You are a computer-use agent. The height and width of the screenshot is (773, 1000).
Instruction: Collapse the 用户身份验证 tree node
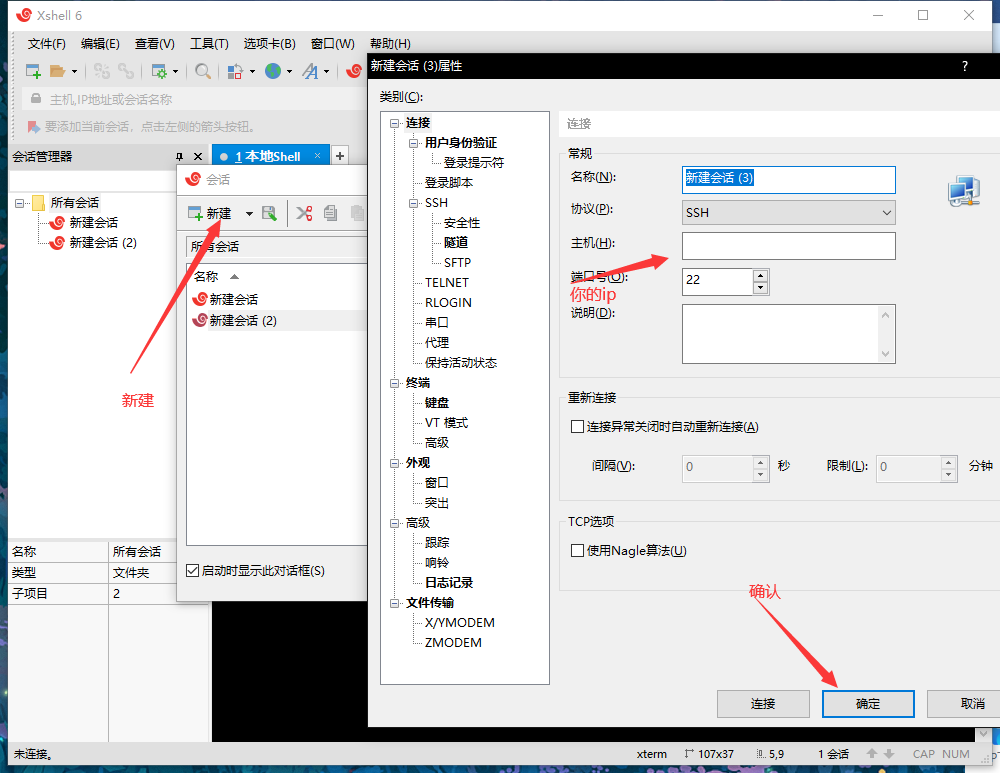(413, 143)
